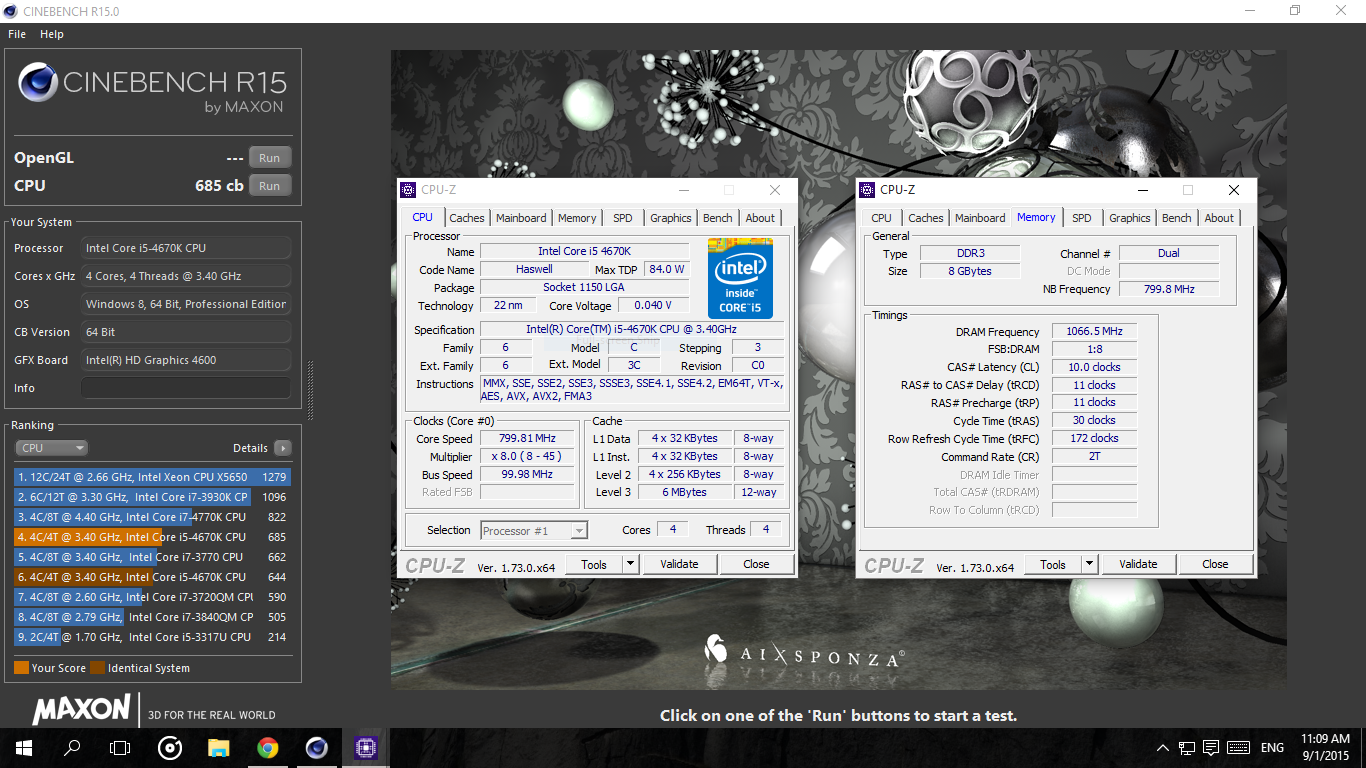Viewport: 1366px width, 768px height.
Task: Switch to CPU tab in right CPU-Z
Action: tap(881, 218)
